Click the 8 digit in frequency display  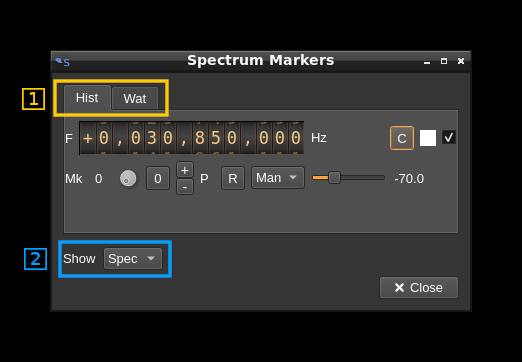200,138
